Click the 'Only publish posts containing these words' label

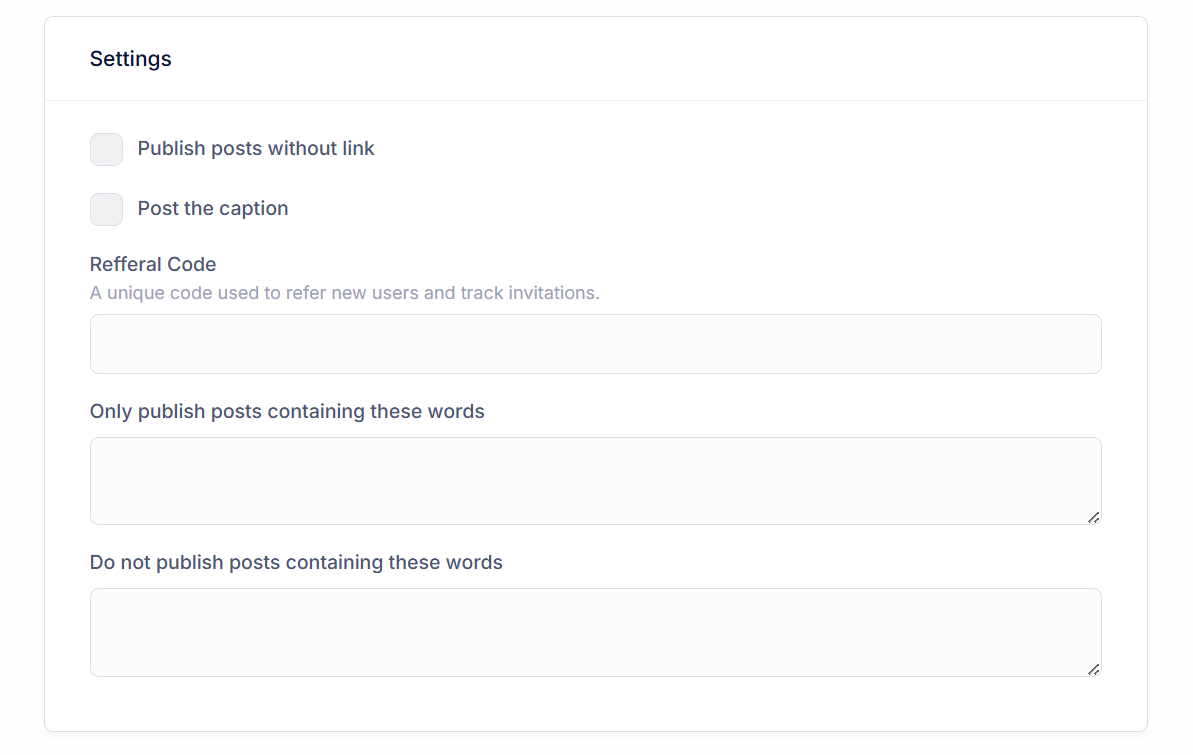pyautogui.click(x=287, y=411)
